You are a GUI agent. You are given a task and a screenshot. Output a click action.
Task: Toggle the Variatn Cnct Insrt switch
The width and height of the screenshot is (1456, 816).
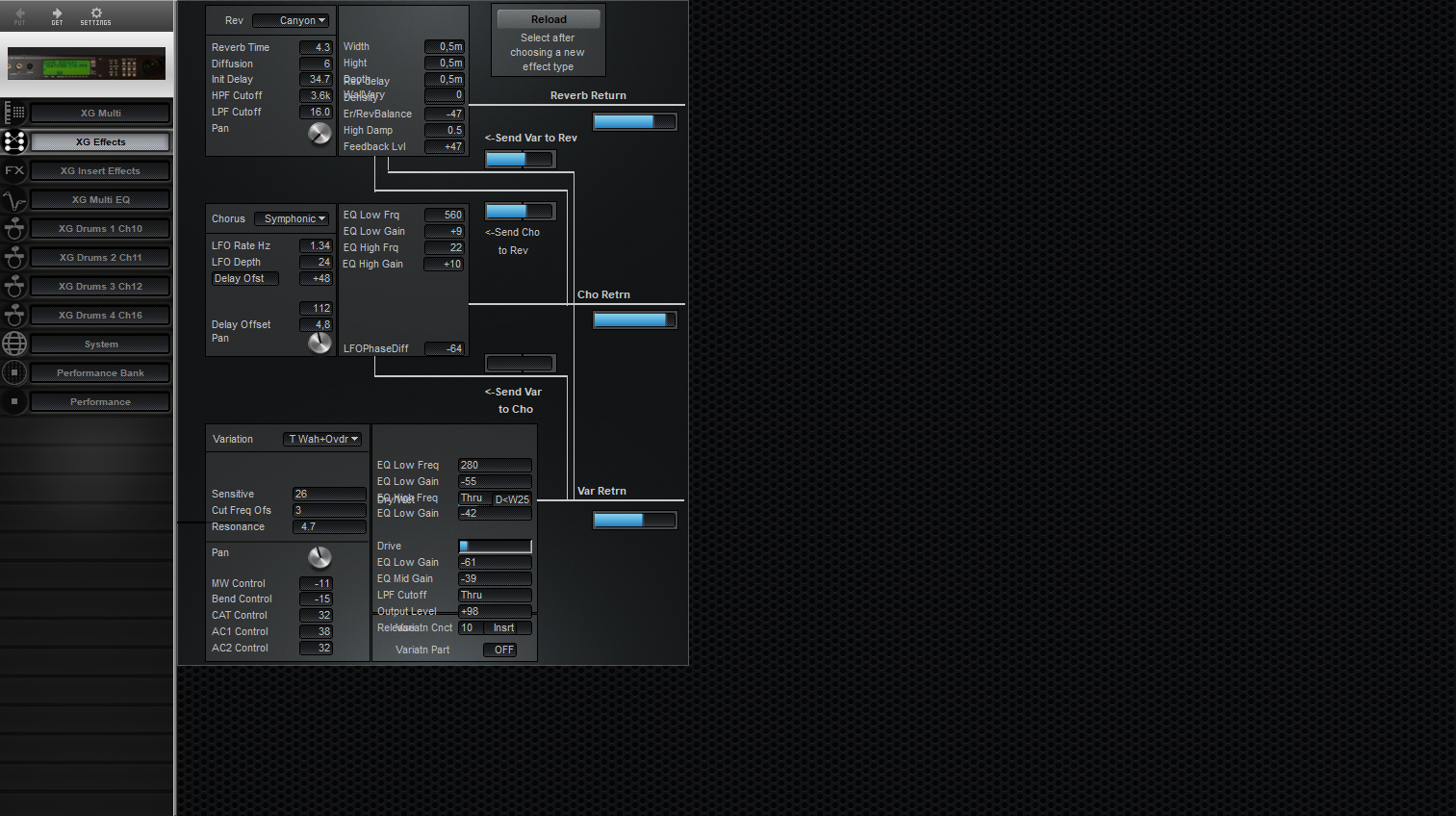[504, 628]
